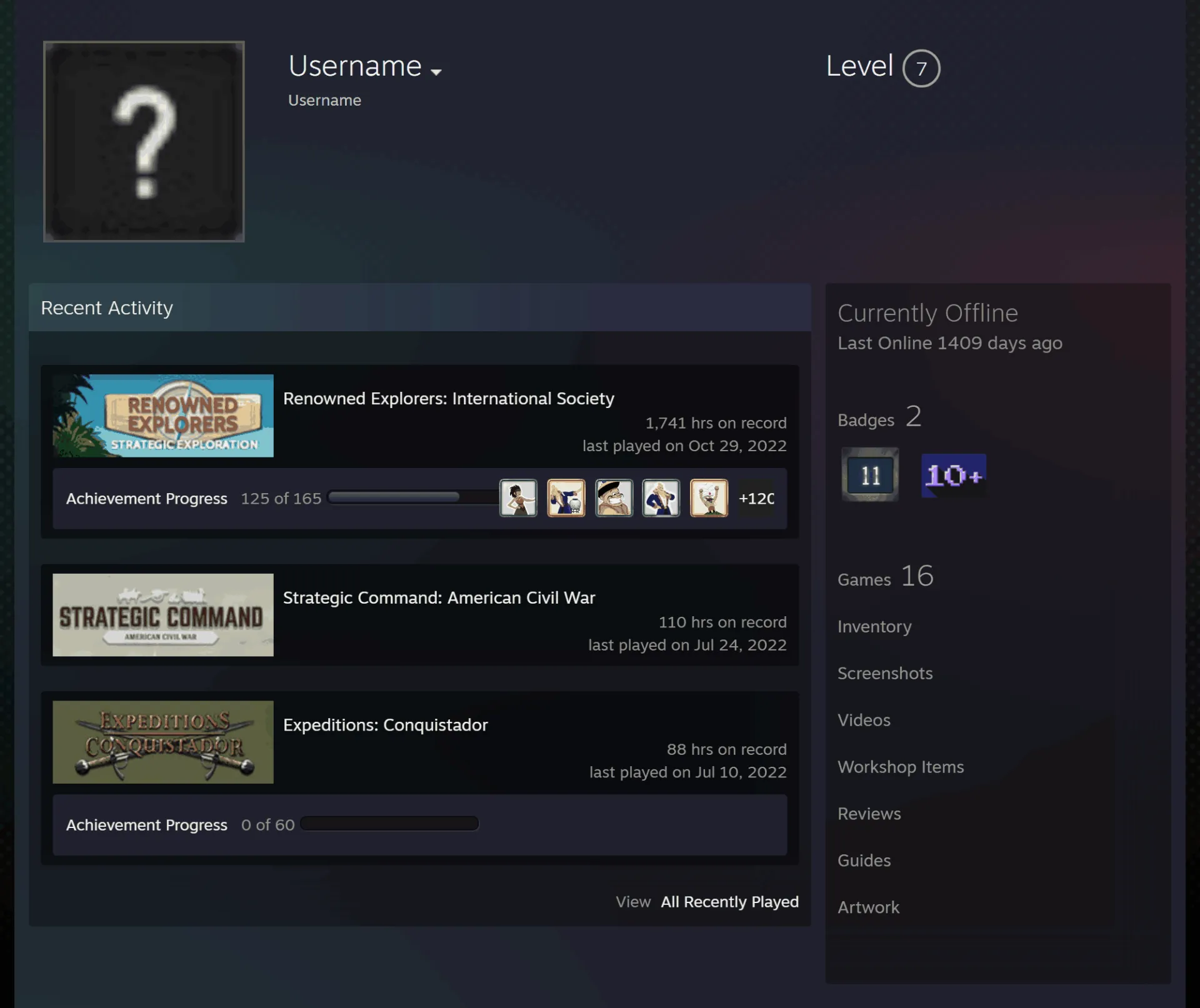1200x1008 pixels.
Task: Open Expeditions: Conquistador title link
Action: [386, 725]
